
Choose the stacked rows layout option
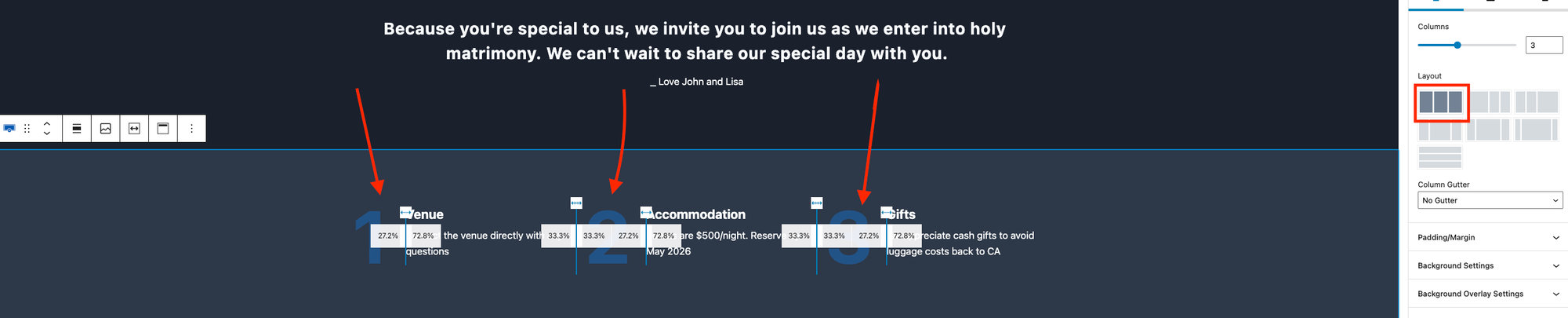1440,157
